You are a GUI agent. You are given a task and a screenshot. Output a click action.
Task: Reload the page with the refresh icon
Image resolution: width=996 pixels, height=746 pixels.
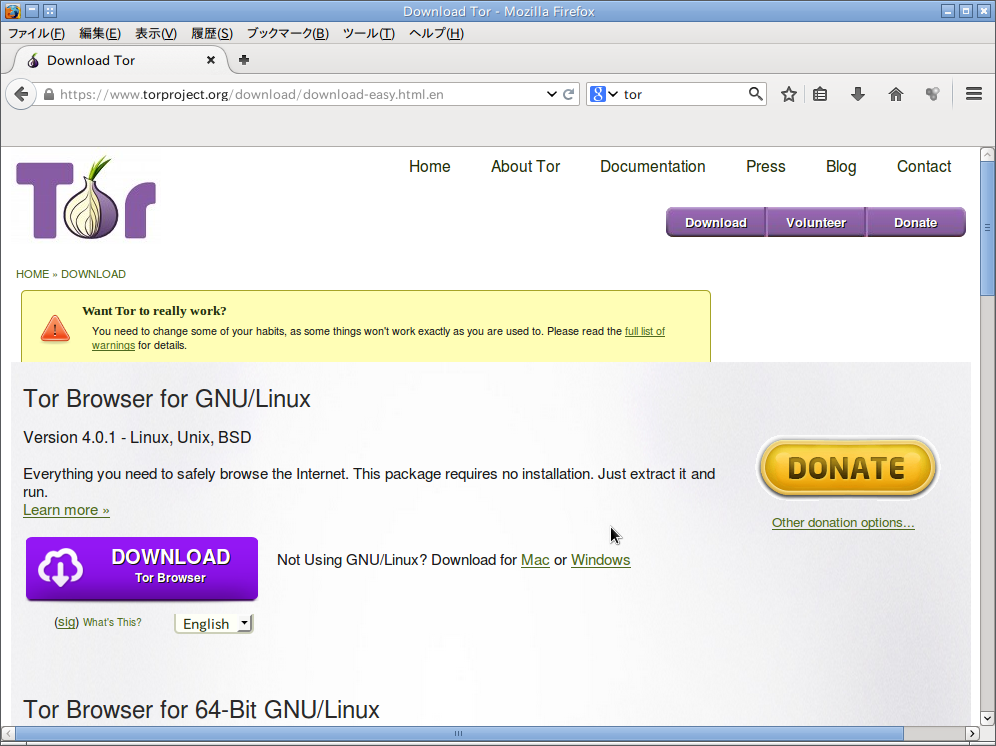point(569,95)
